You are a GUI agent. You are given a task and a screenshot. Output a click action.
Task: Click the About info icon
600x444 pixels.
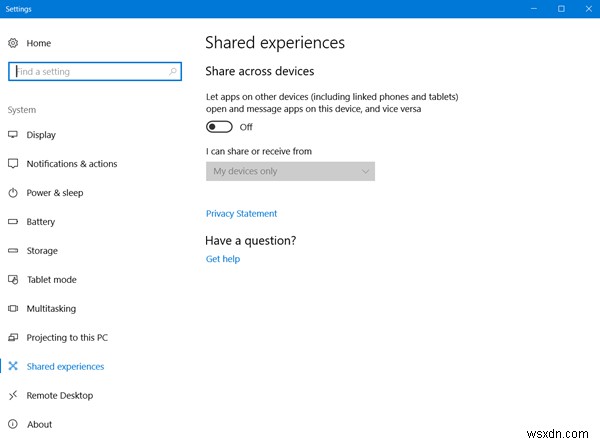pyautogui.click(x=13, y=424)
